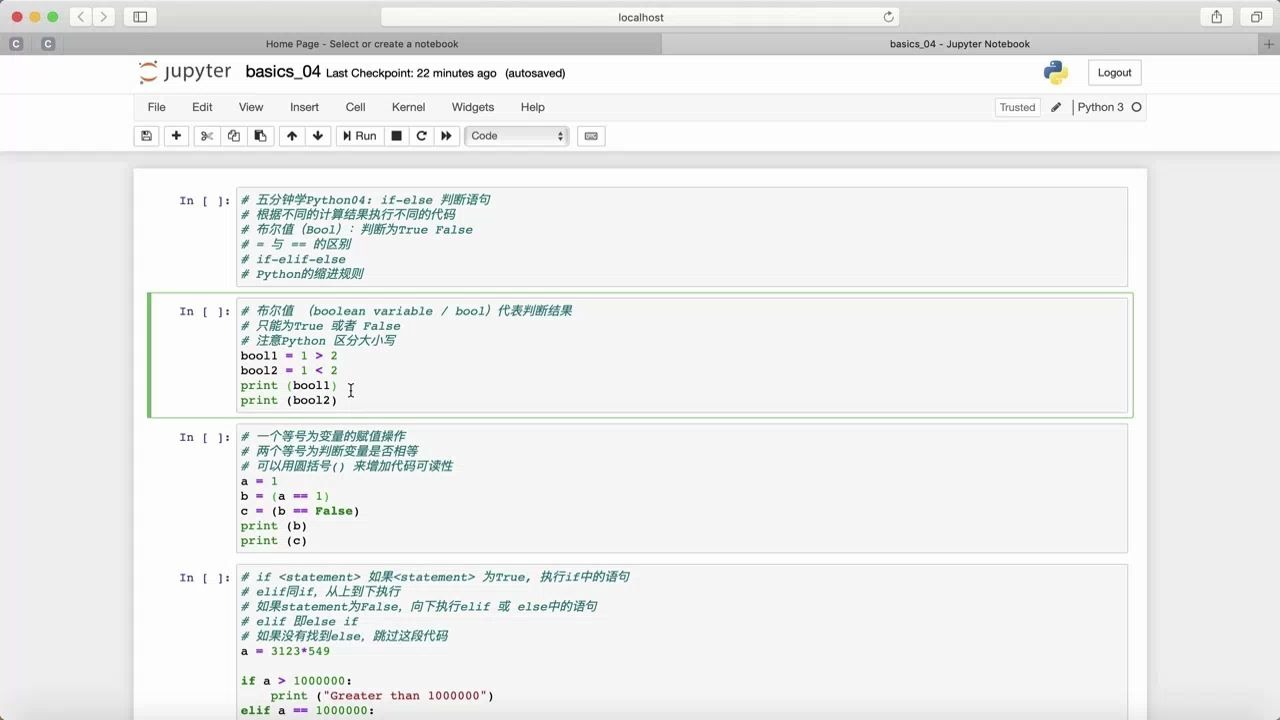Open the Widgets menu

point(473,107)
